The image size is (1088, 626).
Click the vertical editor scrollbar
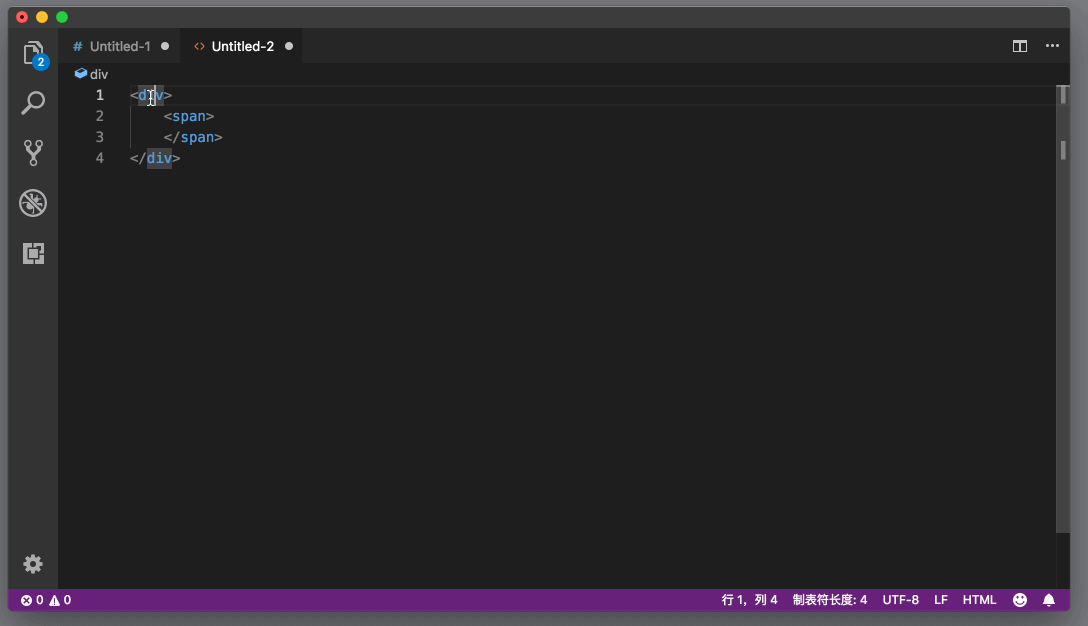1062,309
